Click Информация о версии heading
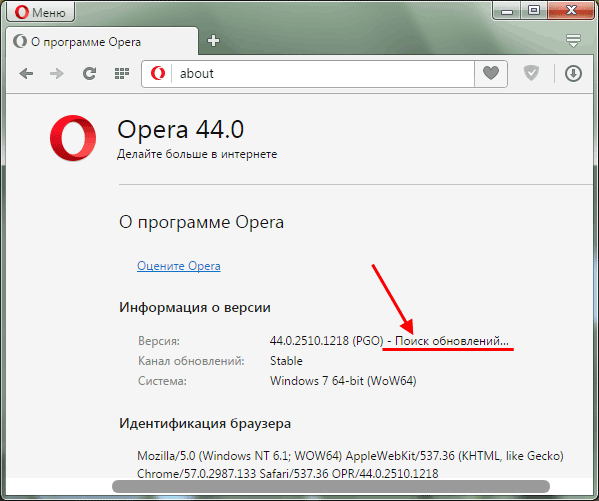The height and width of the screenshot is (501, 599). (x=195, y=307)
